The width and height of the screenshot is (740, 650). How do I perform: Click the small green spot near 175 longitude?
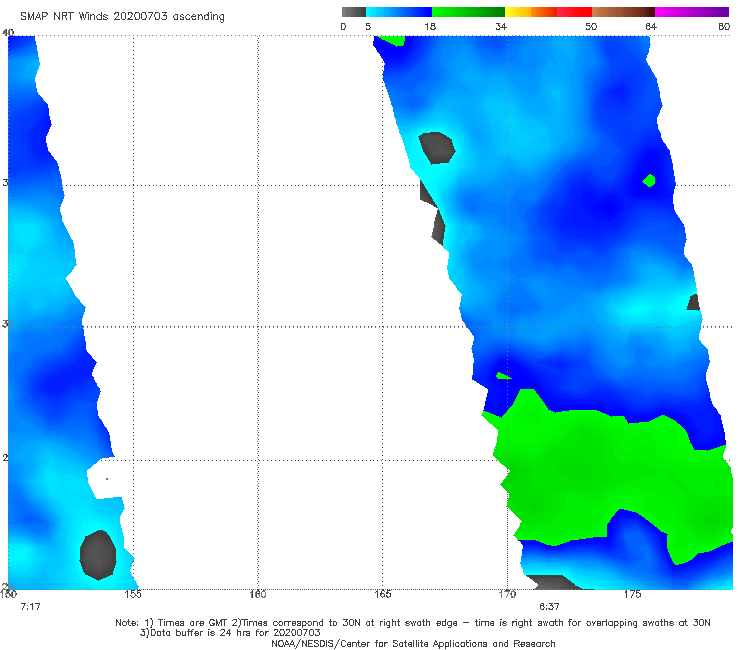(649, 180)
